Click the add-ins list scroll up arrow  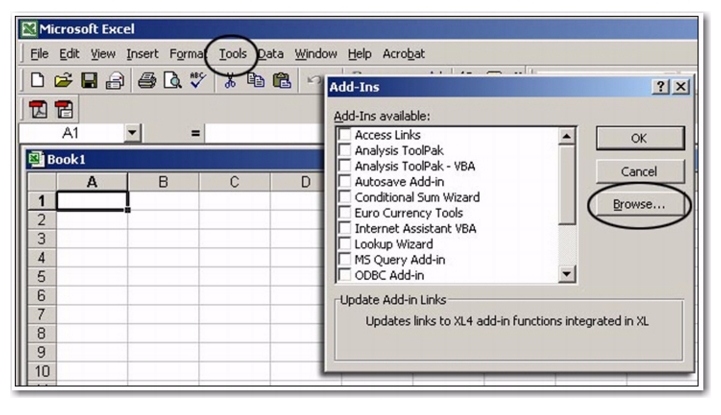[x=566, y=136]
